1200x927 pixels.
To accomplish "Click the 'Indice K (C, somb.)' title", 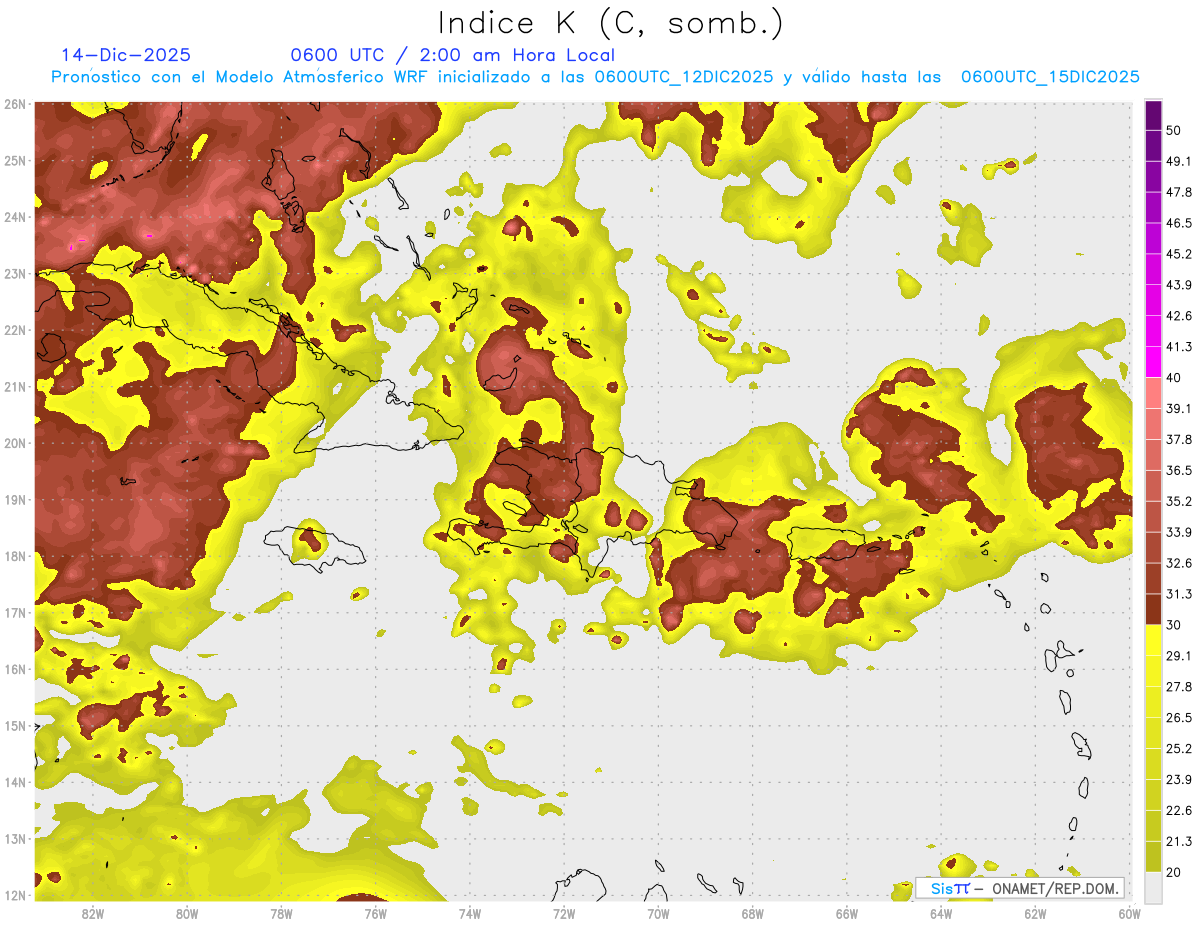I will click(611, 23).
